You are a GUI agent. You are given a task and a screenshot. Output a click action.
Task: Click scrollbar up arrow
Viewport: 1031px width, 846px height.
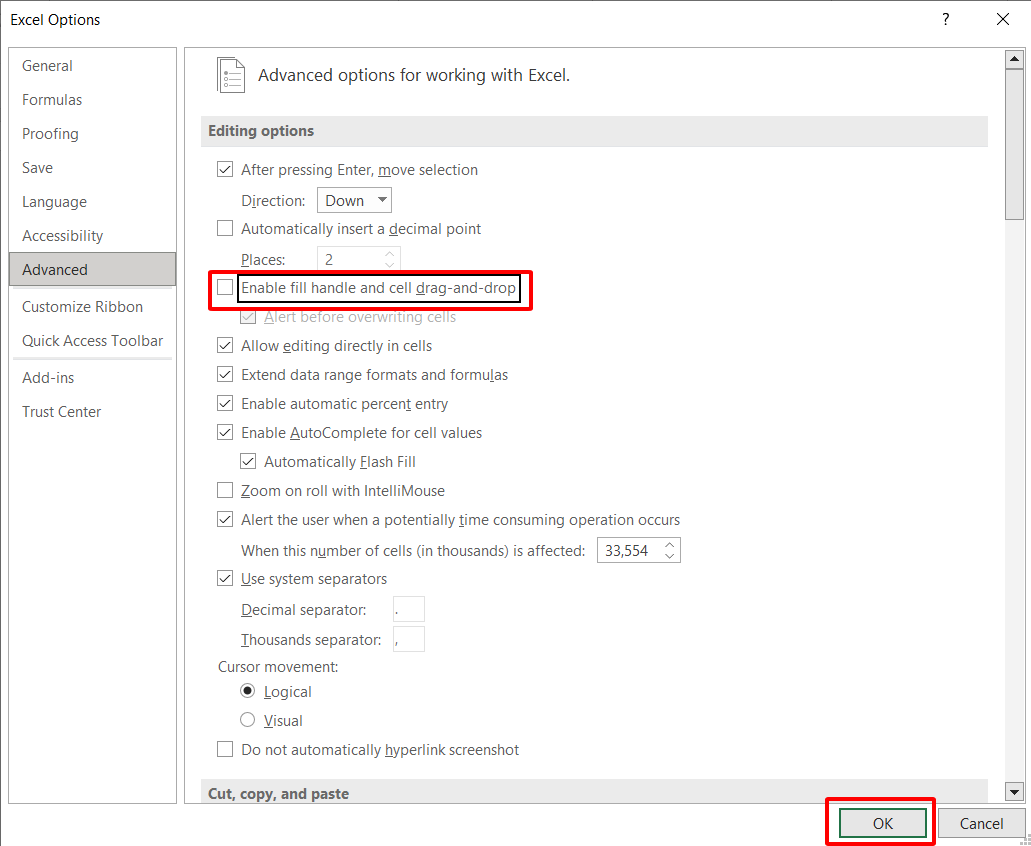[1015, 59]
